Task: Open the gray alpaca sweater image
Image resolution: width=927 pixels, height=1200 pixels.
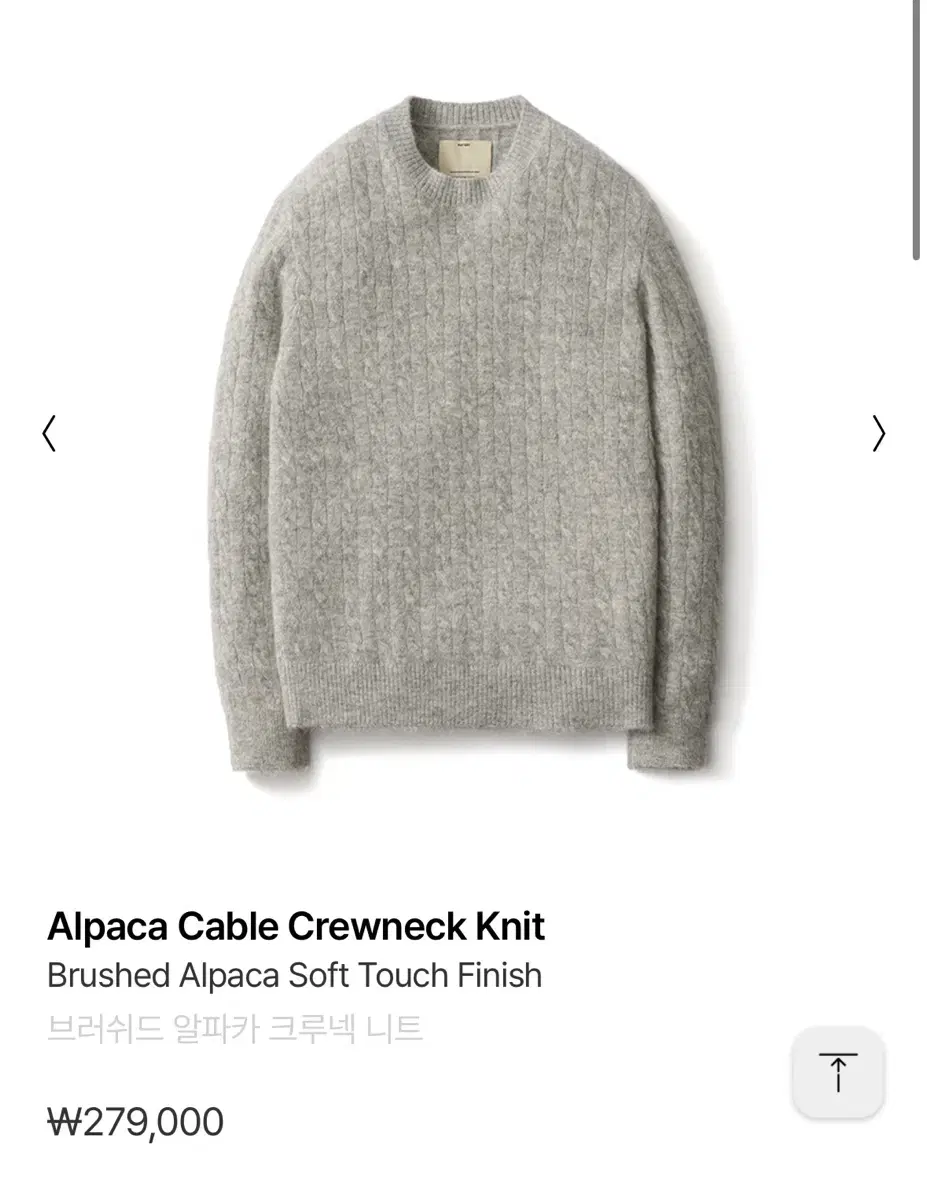Action: 465,438
